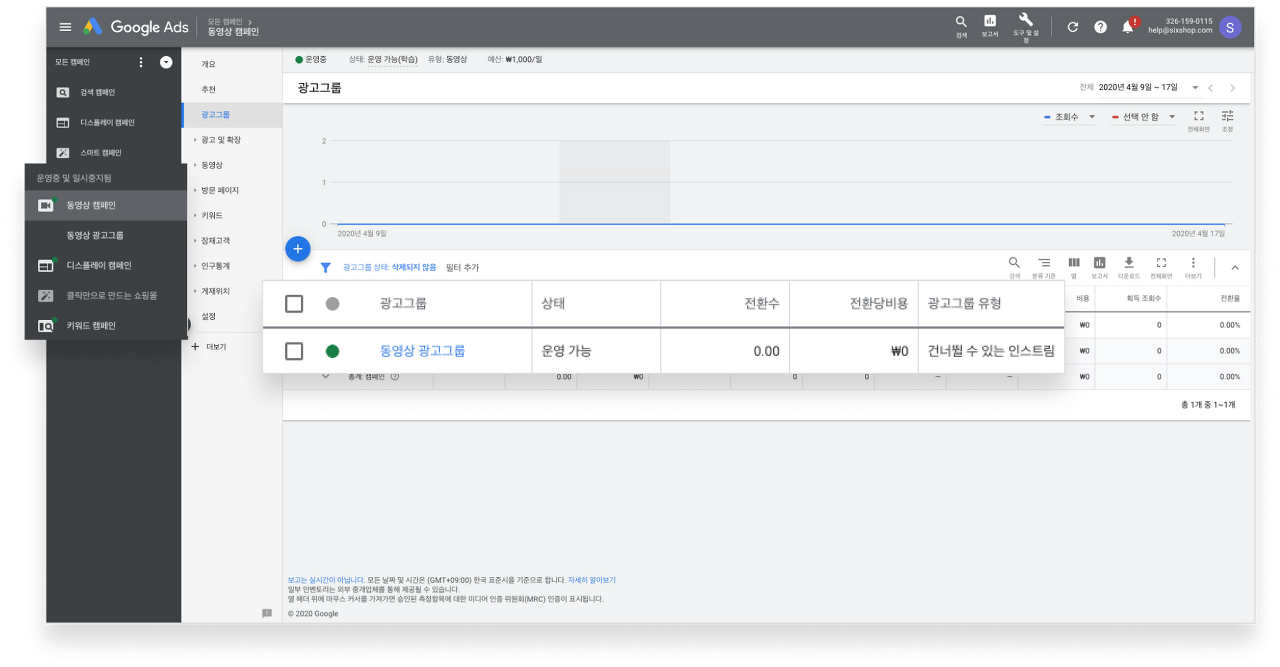This screenshot has width=1280, height=667.
Task: Collapse the campaign list with circle arrow
Action: pyautogui.click(x=166, y=62)
